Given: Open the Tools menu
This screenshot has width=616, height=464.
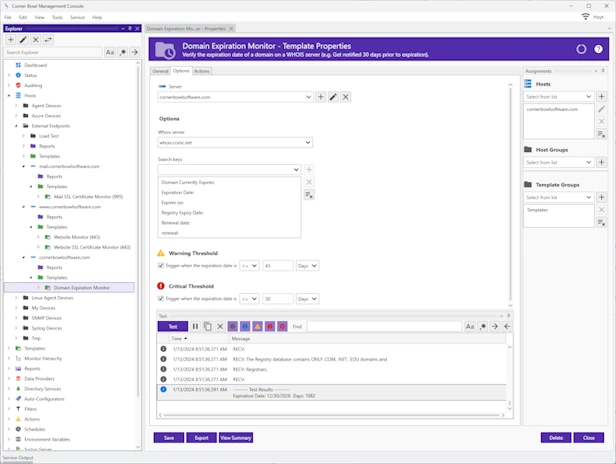Looking at the screenshot, I should tap(56, 17).
